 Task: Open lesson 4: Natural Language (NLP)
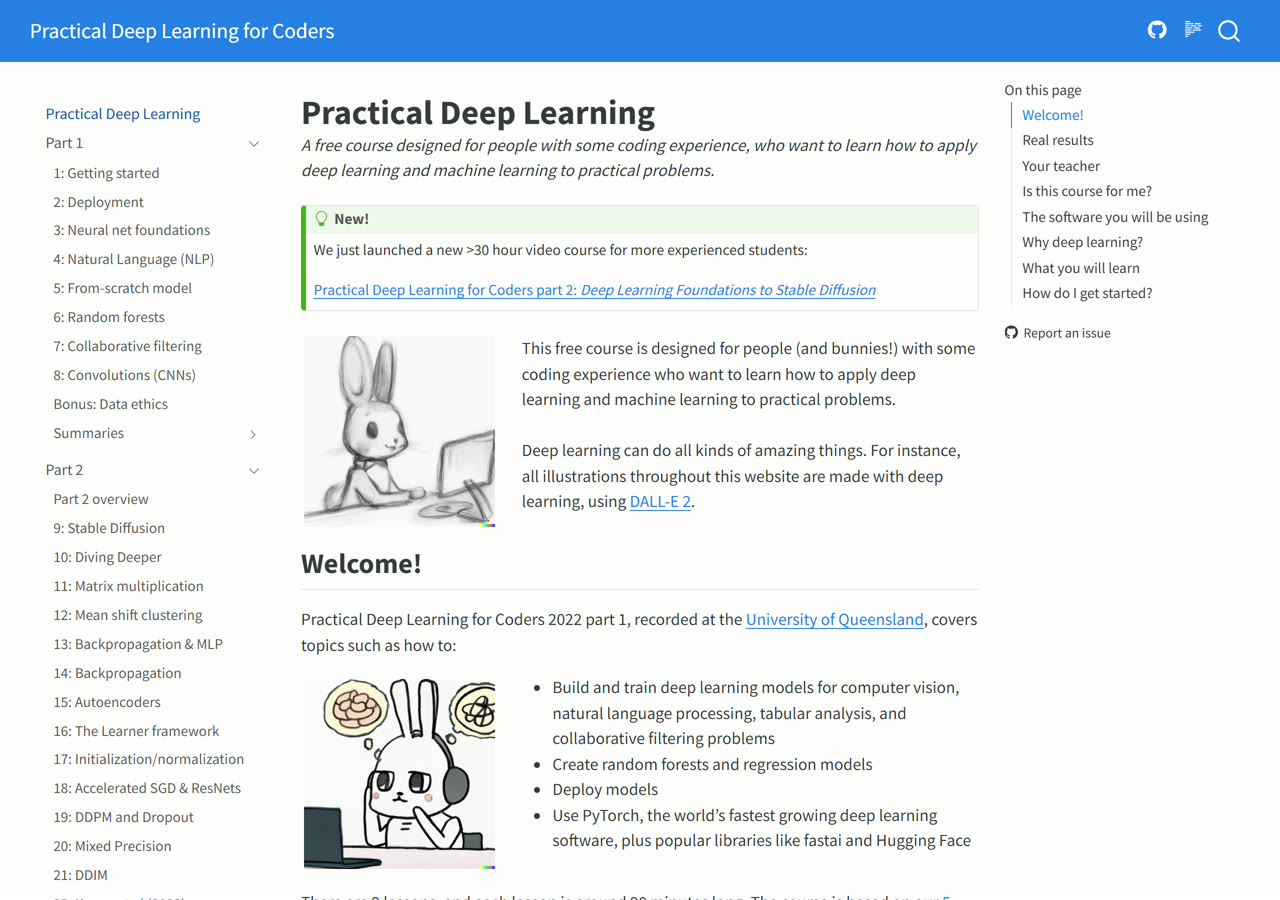pos(134,259)
